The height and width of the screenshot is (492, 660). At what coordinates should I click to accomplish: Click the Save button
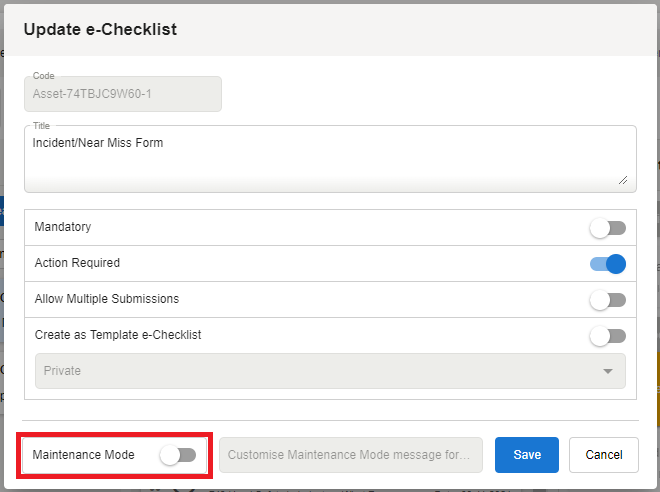pyautogui.click(x=527, y=455)
